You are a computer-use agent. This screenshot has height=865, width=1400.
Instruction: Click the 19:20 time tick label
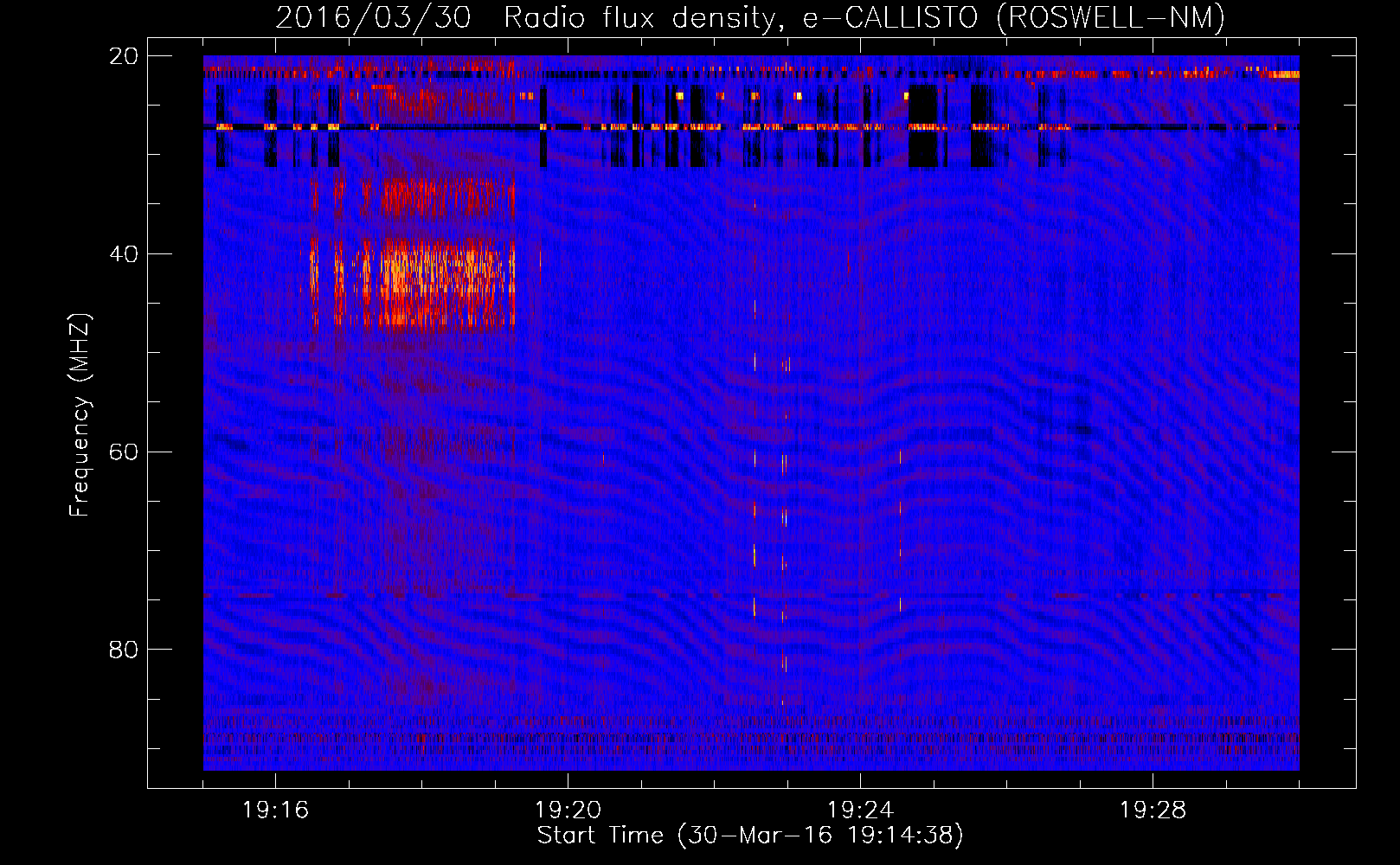(568, 810)
